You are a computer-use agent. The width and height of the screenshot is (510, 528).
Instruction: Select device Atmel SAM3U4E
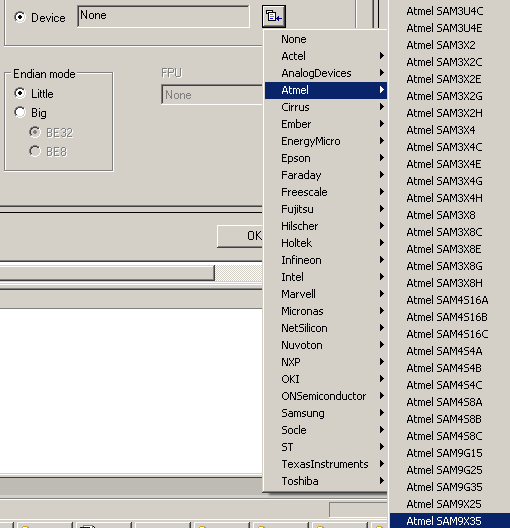(x=450, y=28)
